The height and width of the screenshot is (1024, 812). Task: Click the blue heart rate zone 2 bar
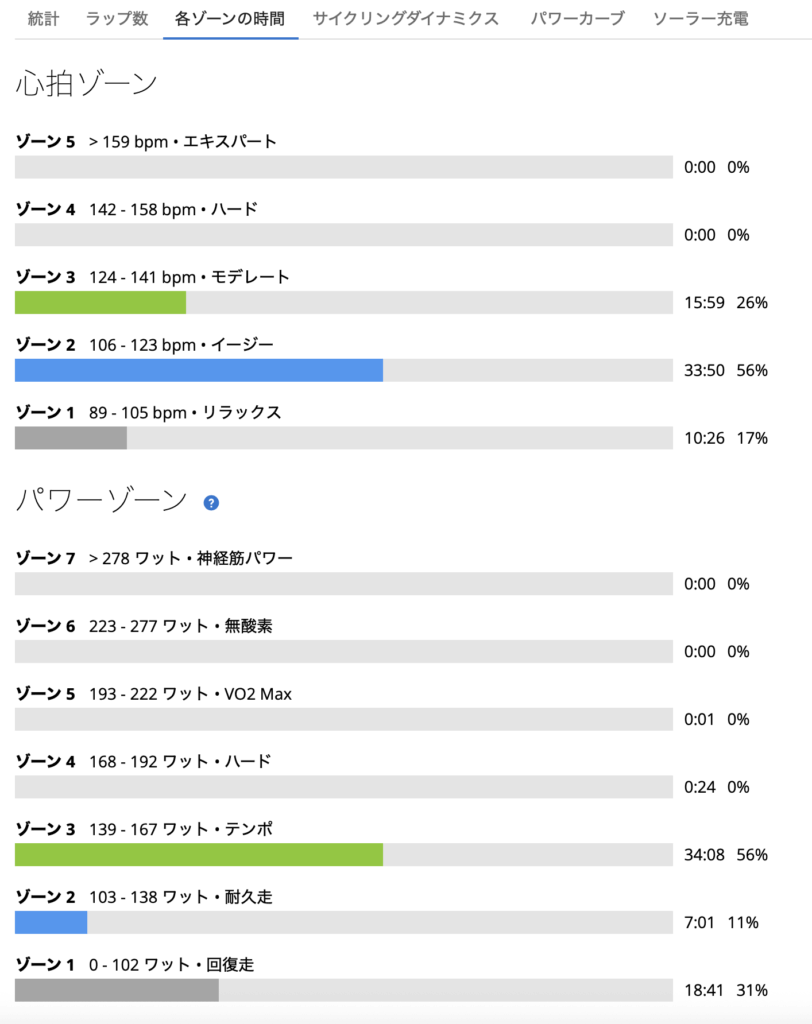click(198, 370)
